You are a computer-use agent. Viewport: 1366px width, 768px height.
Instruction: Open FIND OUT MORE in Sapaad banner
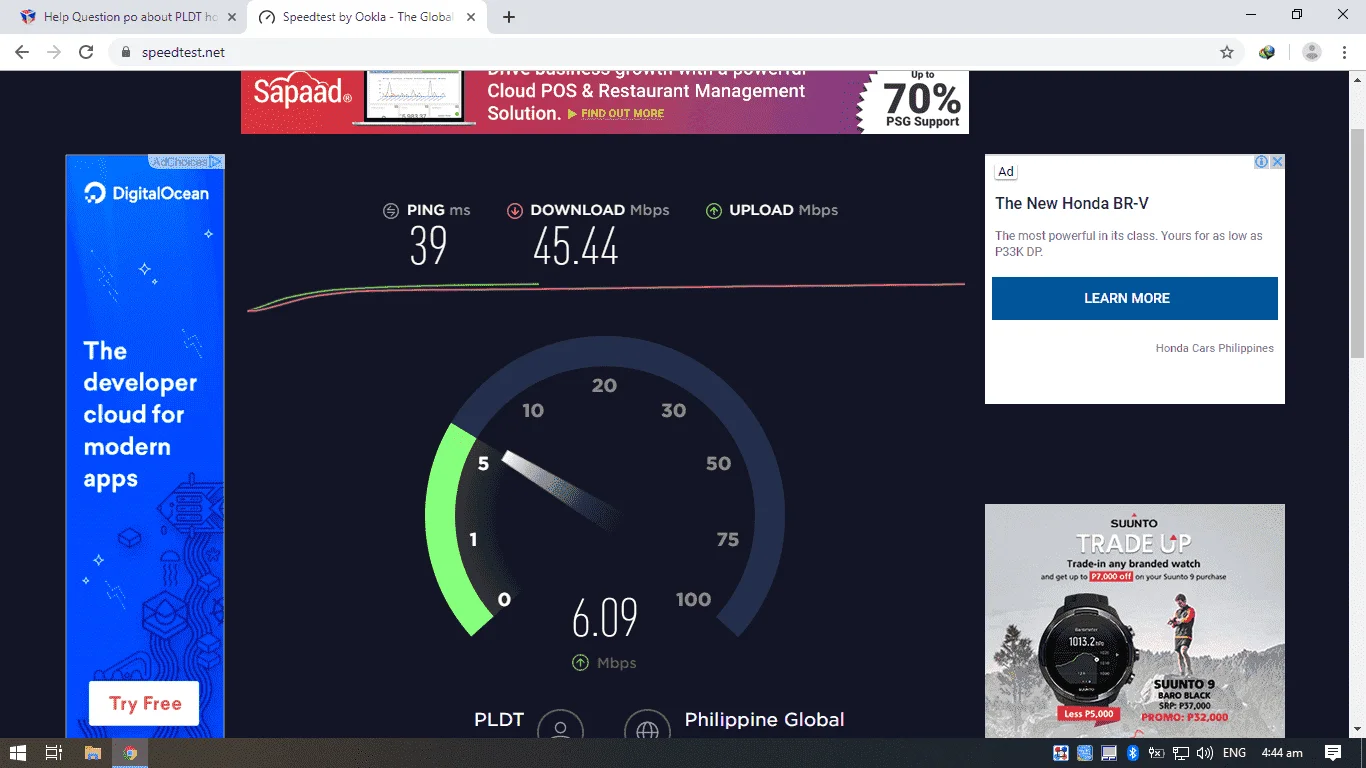pos(622,114)
